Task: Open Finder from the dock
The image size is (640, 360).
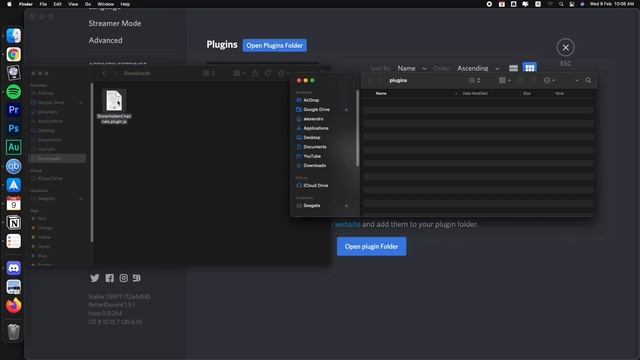Action: 13,36
